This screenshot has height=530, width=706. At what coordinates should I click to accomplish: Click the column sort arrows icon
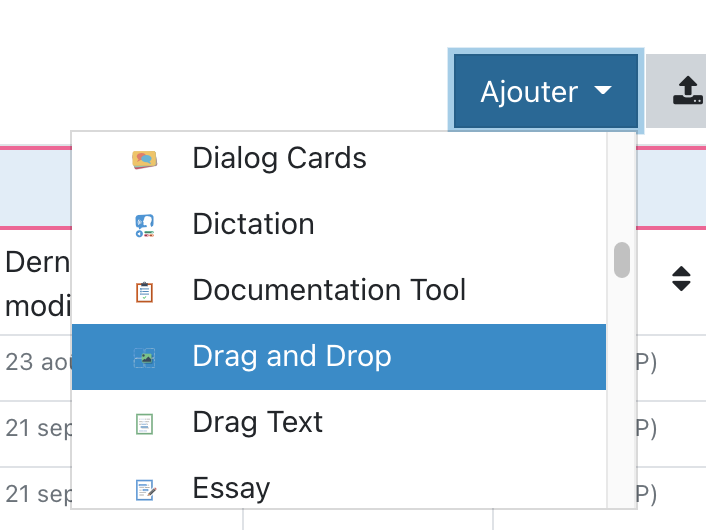(x=681, y=279)
